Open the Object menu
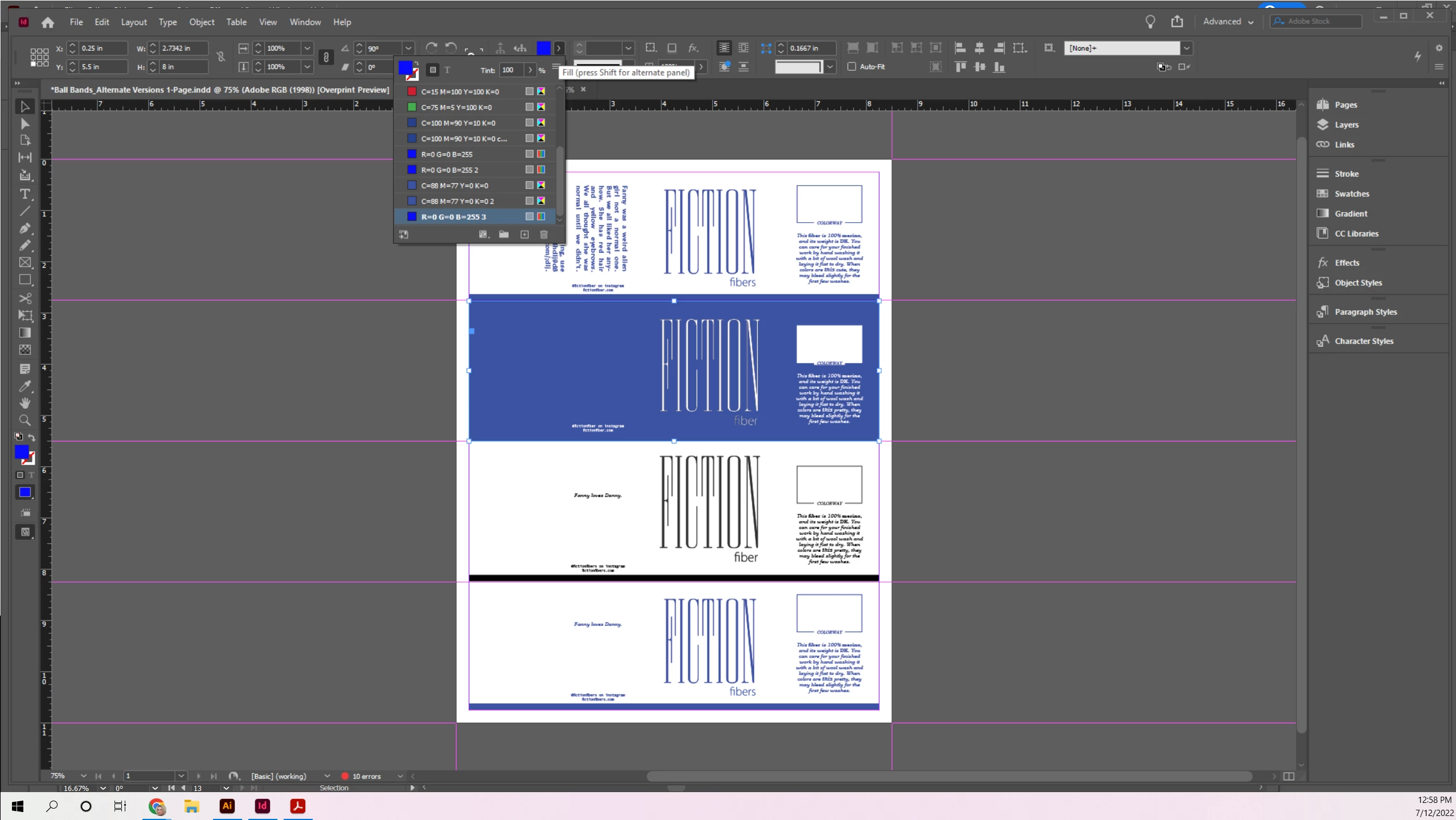Screen dimensions: 1456x820 coord(202,22)
